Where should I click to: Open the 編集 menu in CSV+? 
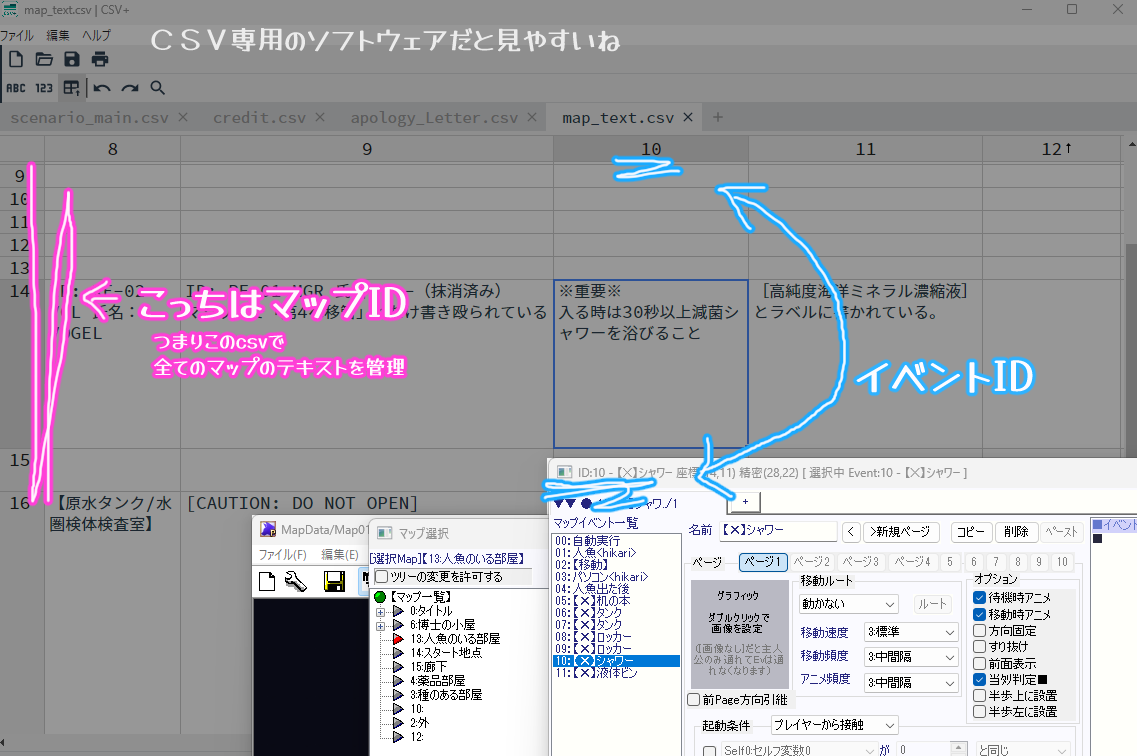[58, 35]
